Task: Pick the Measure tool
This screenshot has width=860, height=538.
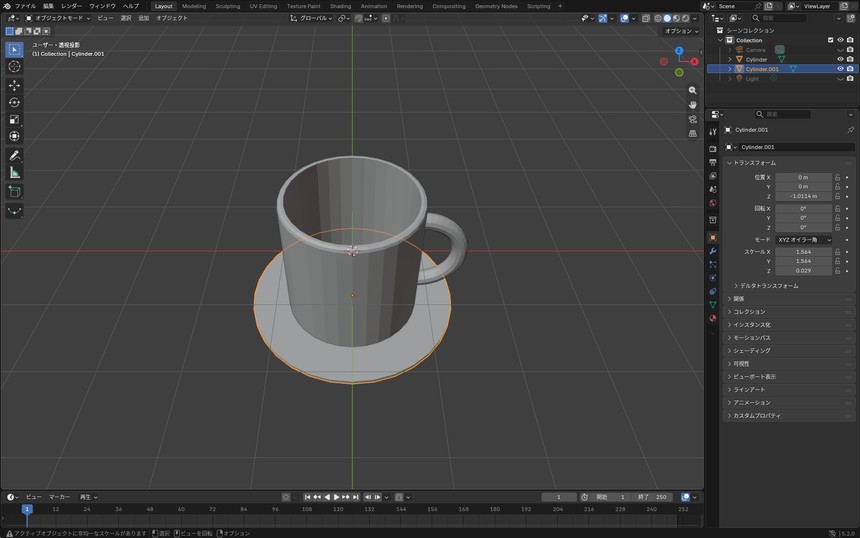Action: pos(14,173)
